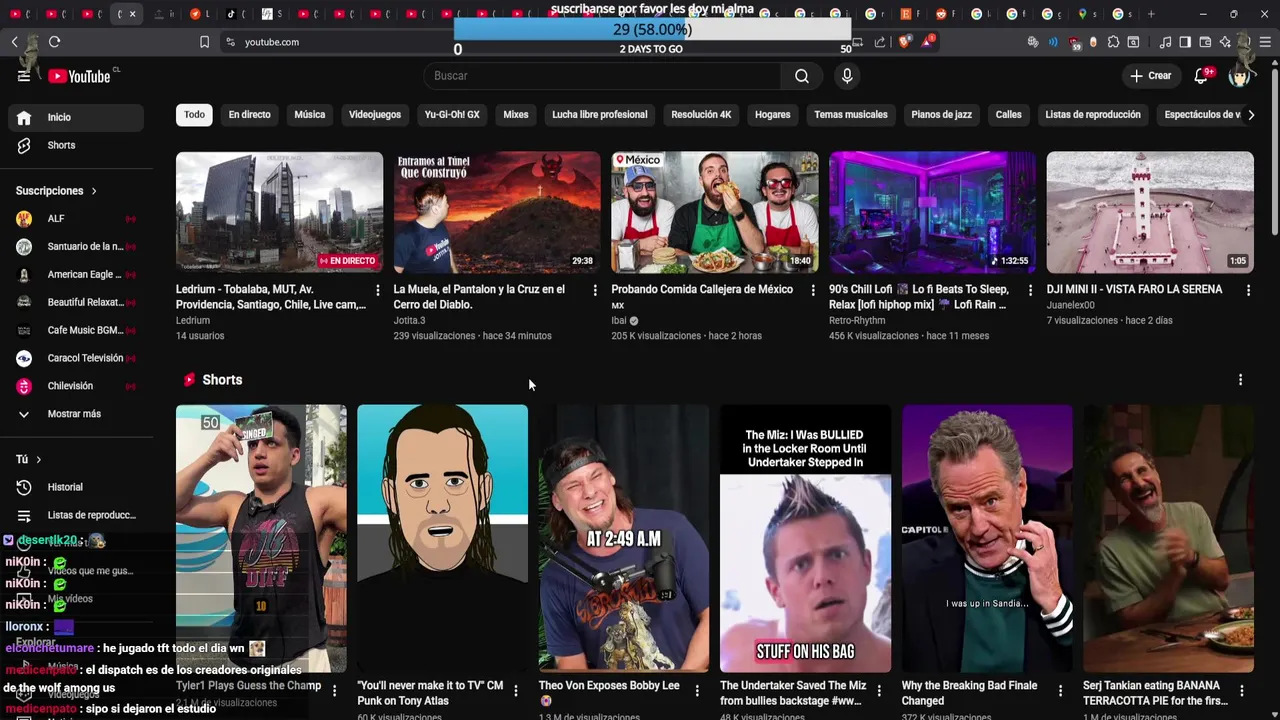
Task: Open Inicio home in the sidebar
Action: [75, 117]
